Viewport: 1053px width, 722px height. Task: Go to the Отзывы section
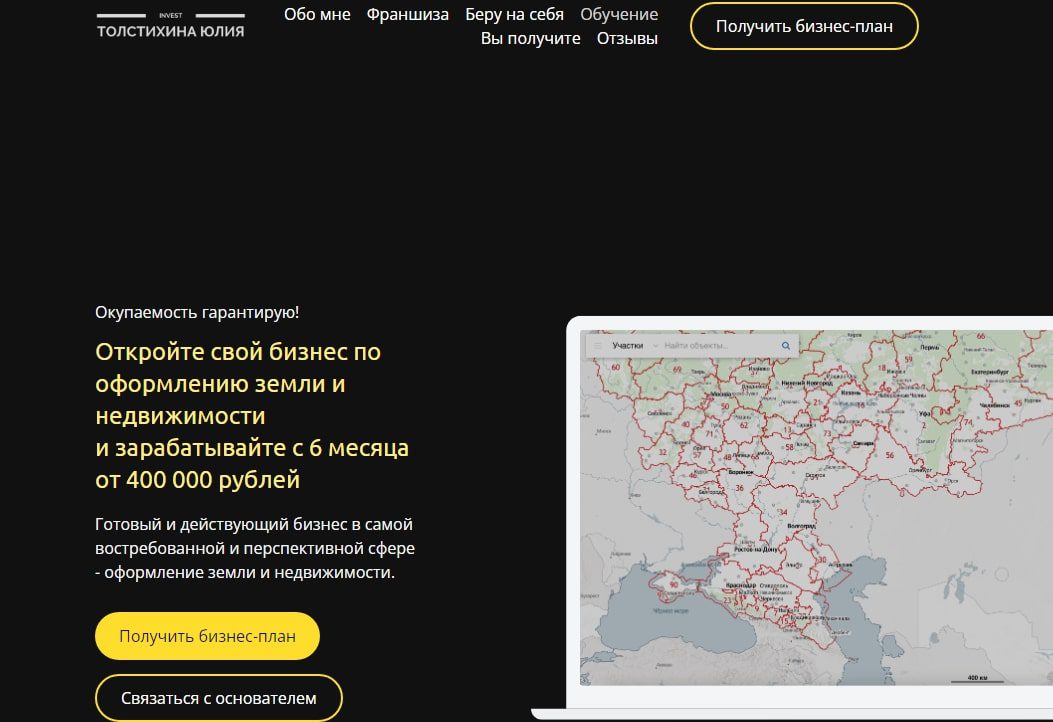[627, 38]
